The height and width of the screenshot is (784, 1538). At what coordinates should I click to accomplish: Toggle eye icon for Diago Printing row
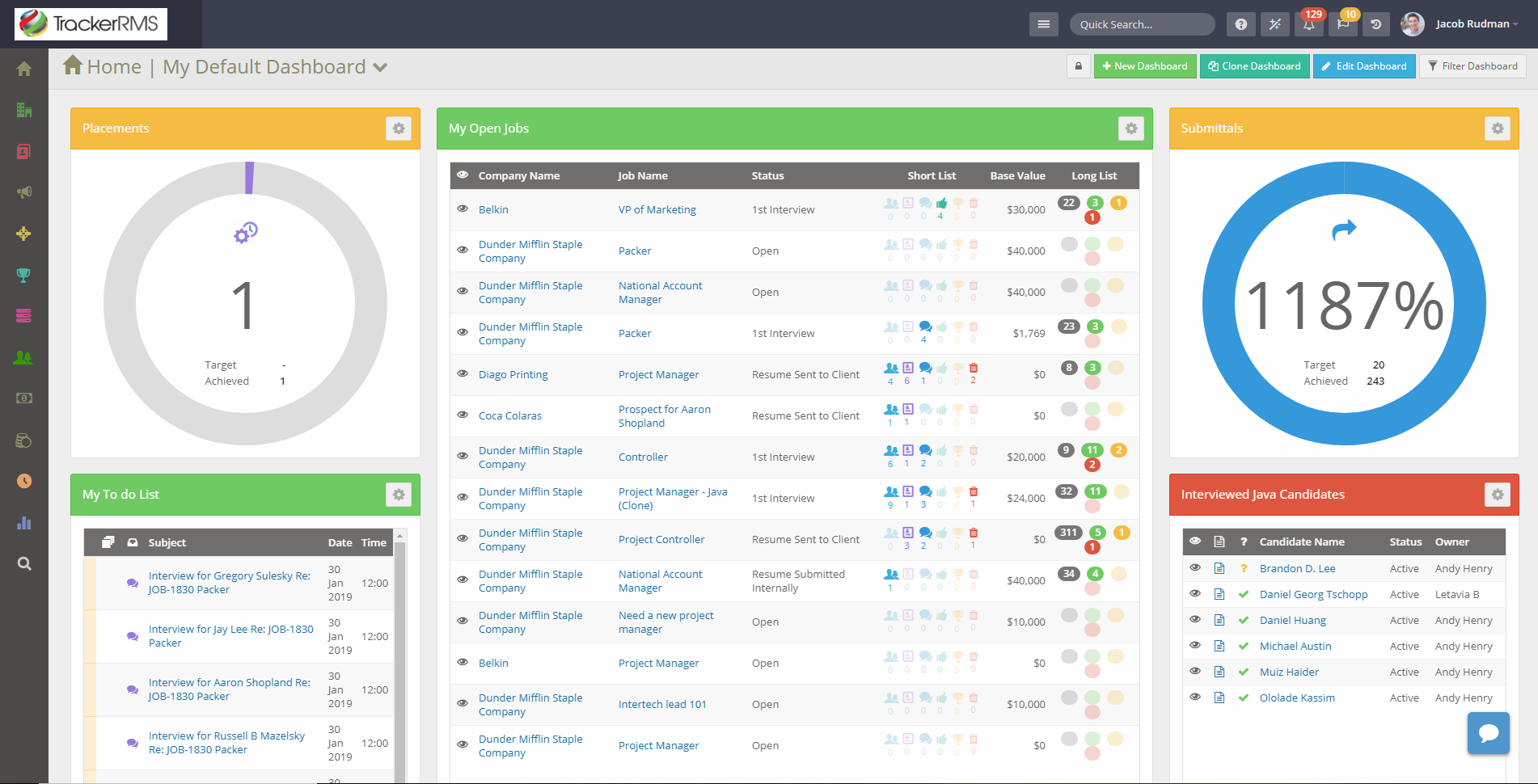click(463, 373)
